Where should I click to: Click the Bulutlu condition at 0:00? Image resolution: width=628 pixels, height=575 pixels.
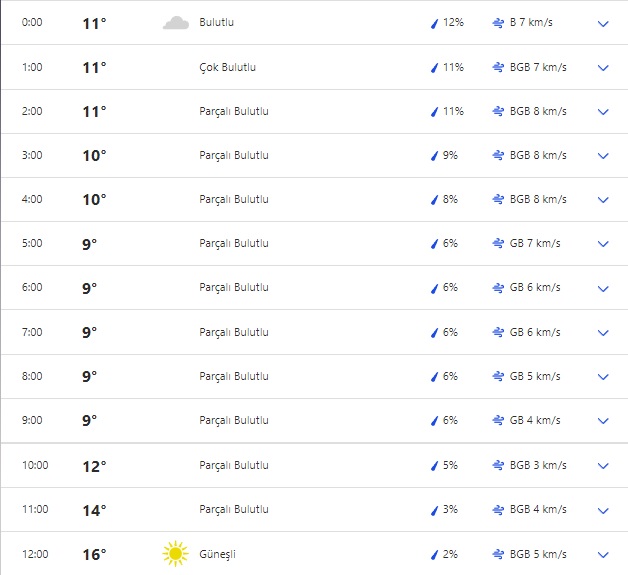[x=217, y=23]
